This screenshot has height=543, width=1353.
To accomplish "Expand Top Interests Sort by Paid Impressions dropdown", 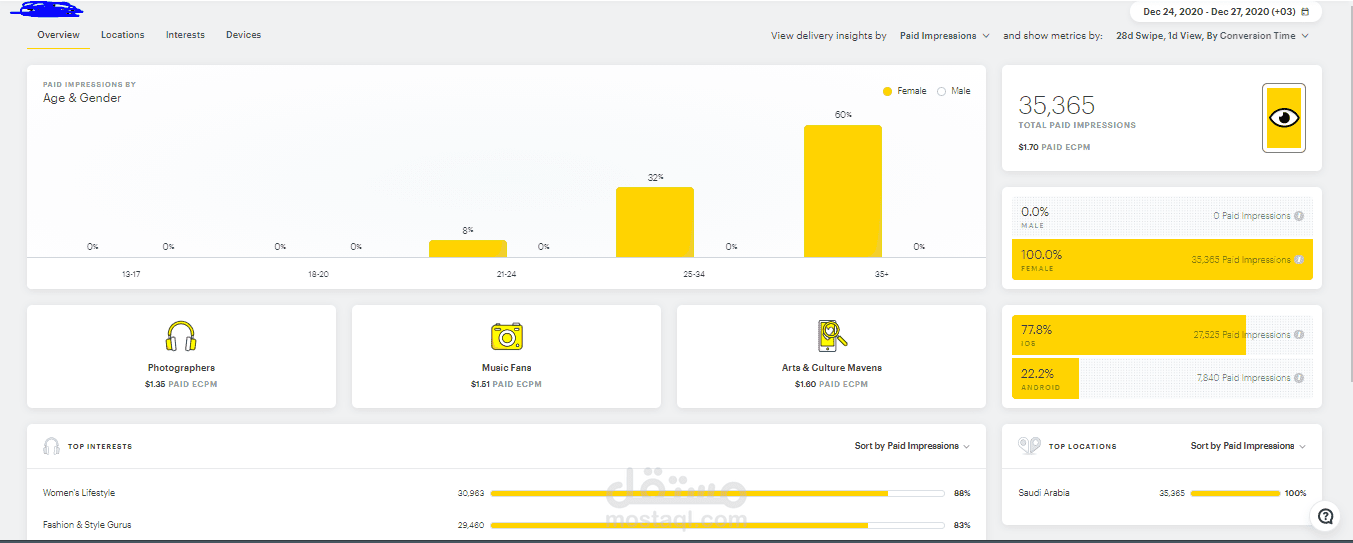I will coord(912,446).
